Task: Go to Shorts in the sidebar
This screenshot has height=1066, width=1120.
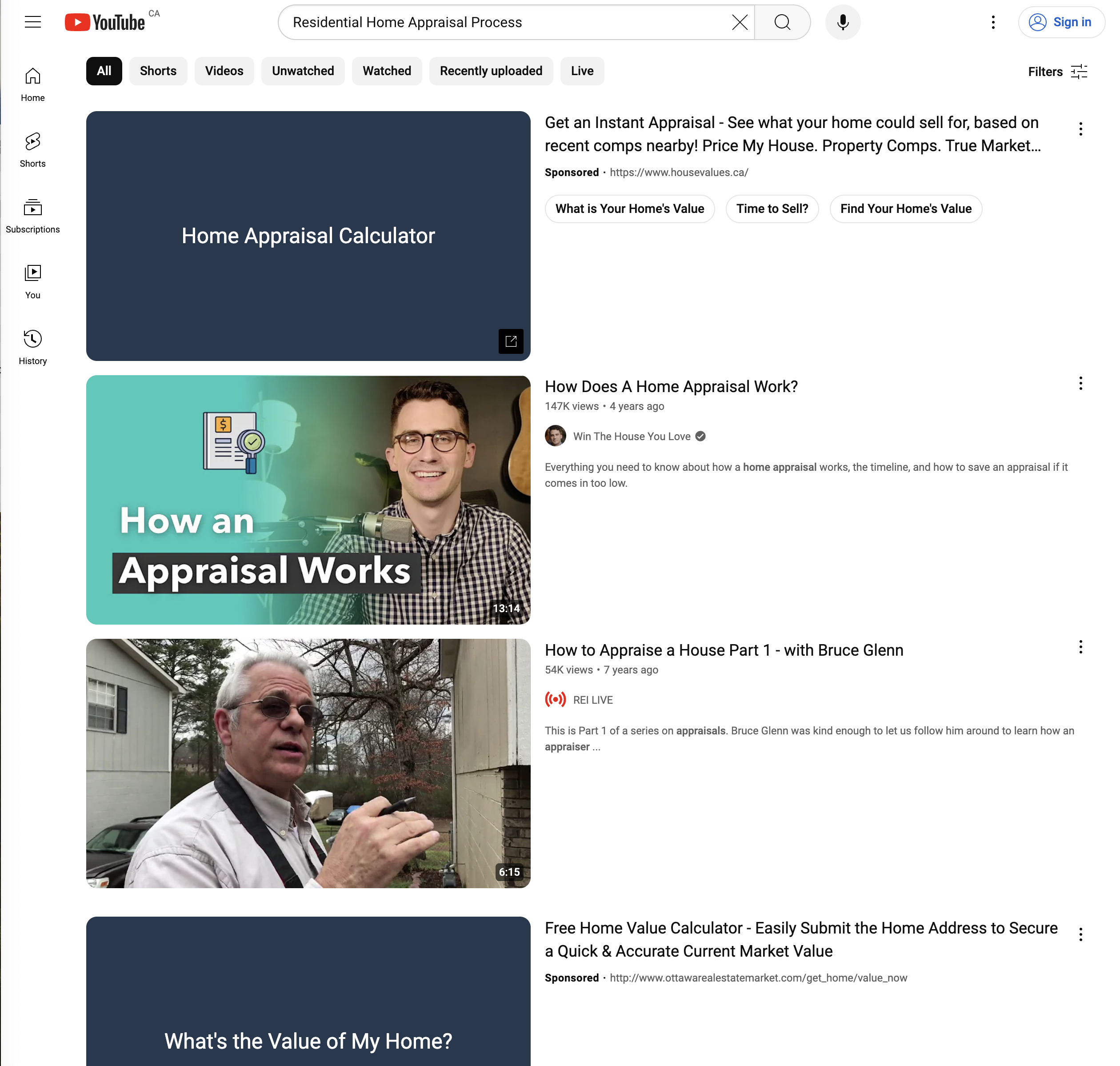Action: click(x=32, y=150)
